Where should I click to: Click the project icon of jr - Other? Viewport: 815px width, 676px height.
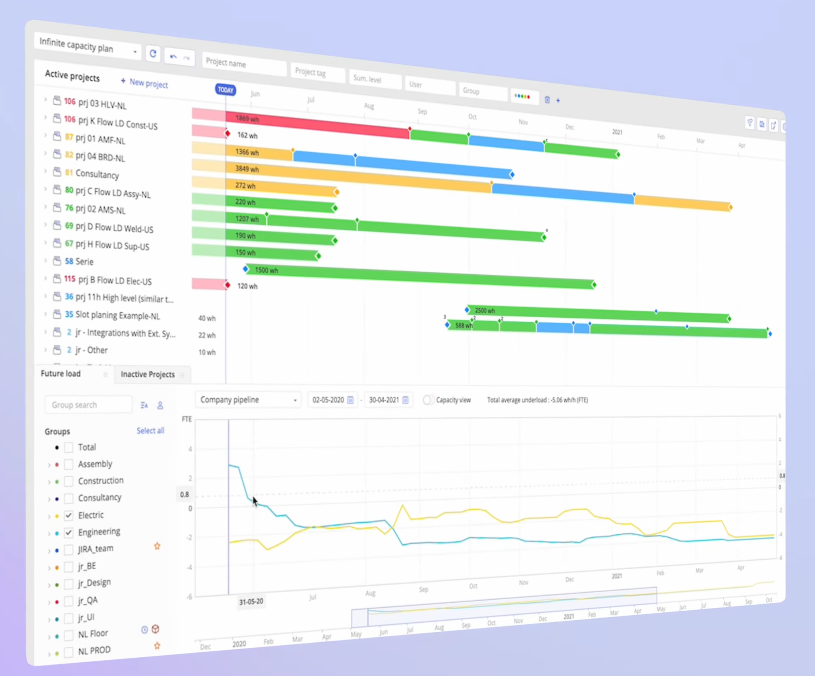click(57, 350)
